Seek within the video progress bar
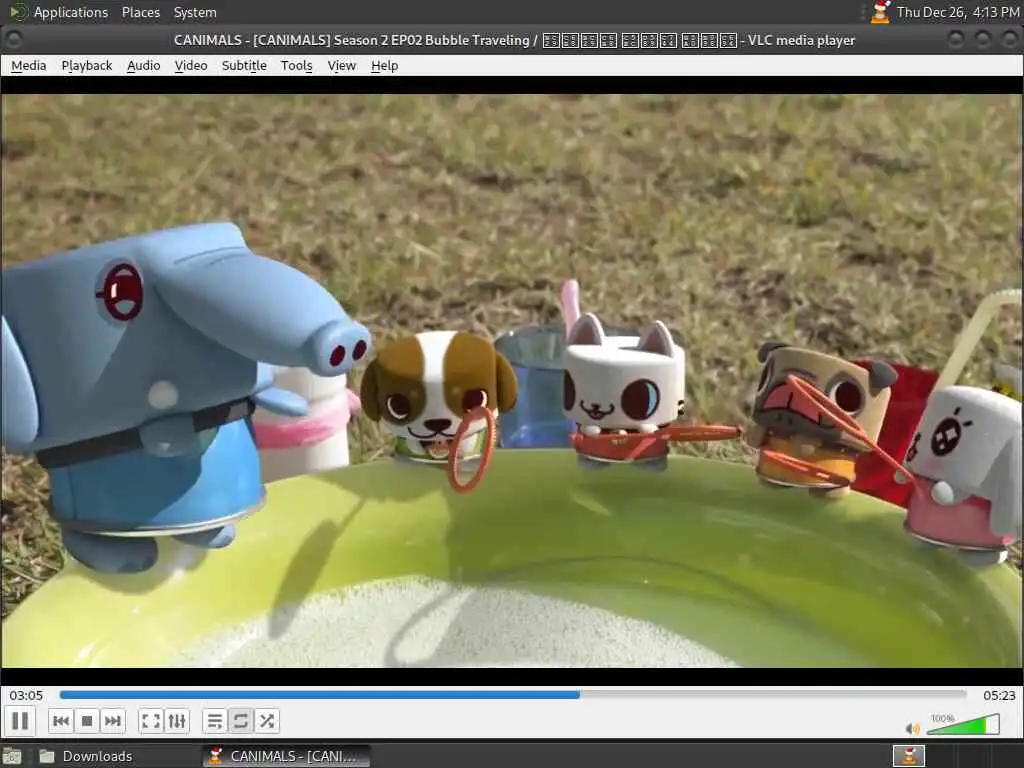This screenshot has height=768, width=1024. tap(513, 695)
